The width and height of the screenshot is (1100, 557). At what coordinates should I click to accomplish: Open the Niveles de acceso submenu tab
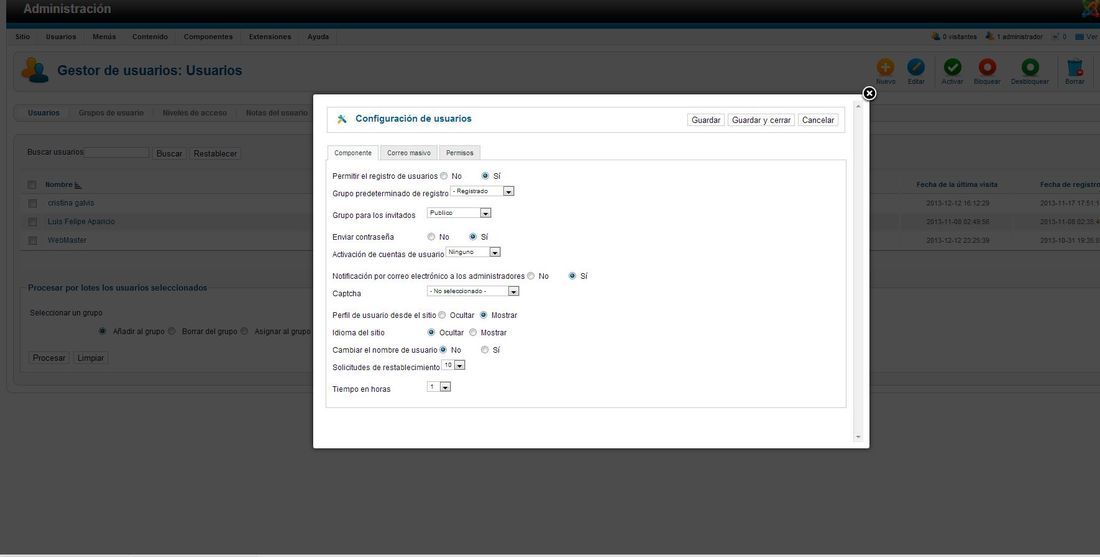click(x=194, y=113)
